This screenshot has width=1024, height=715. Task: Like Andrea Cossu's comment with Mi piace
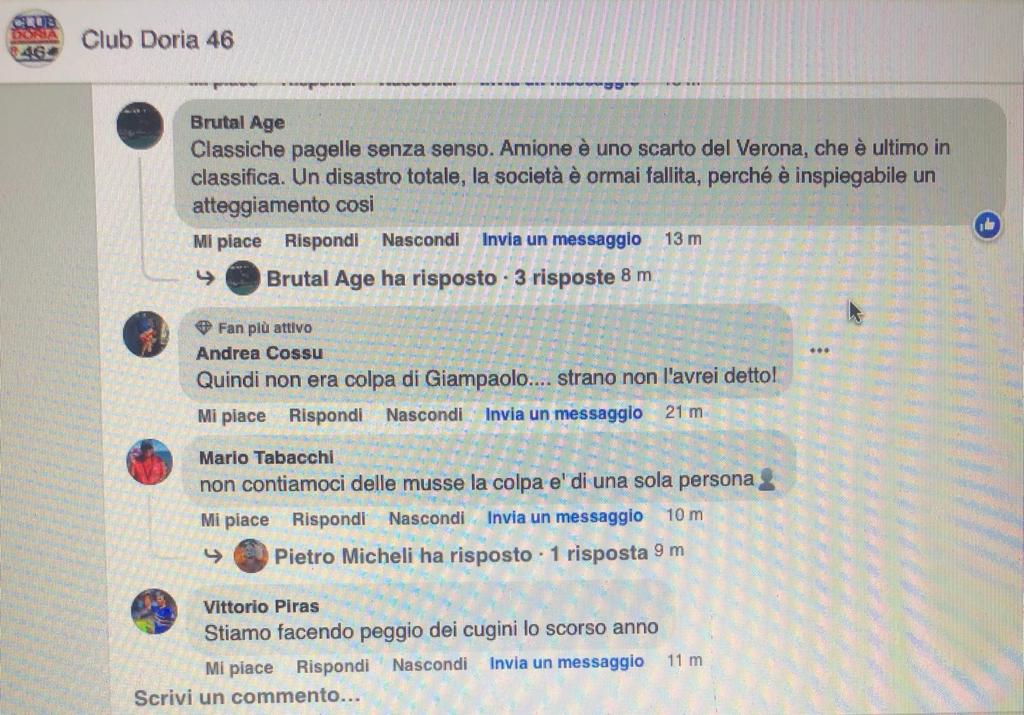point(232,416)
